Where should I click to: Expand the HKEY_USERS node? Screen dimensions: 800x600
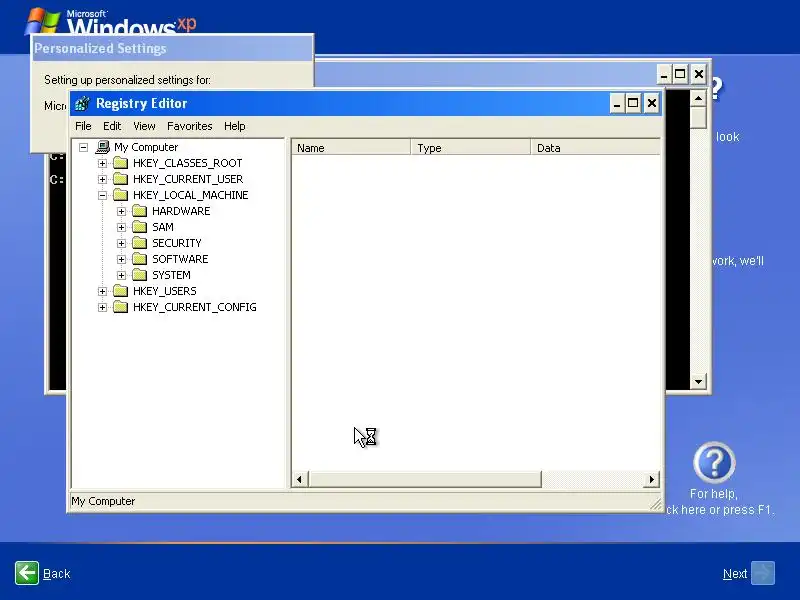pos(103,291)
